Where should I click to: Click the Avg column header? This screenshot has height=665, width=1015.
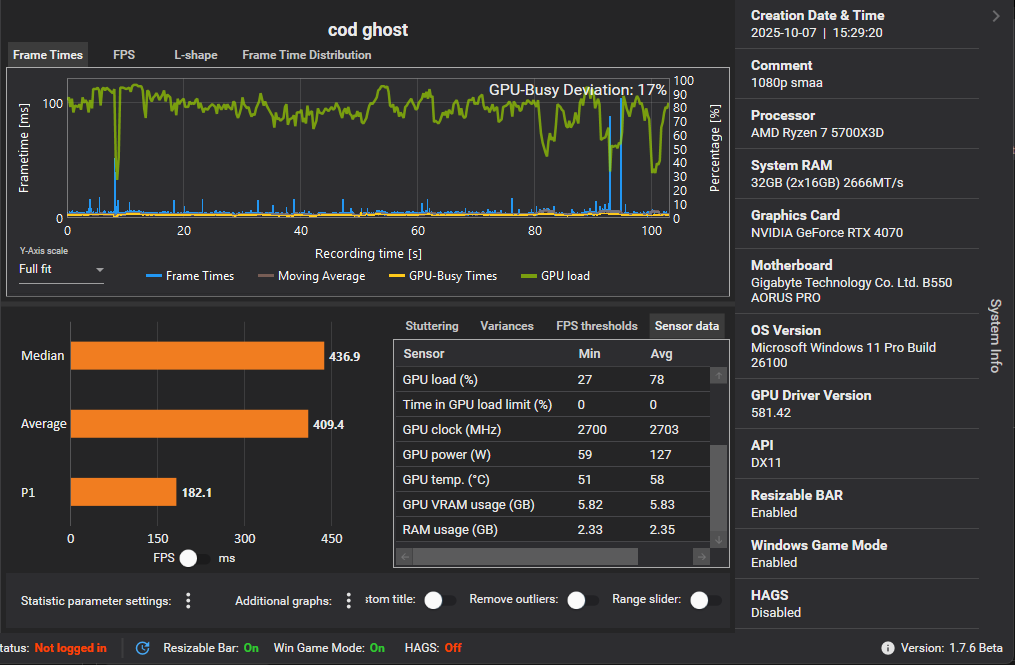[x=661, y=354]
